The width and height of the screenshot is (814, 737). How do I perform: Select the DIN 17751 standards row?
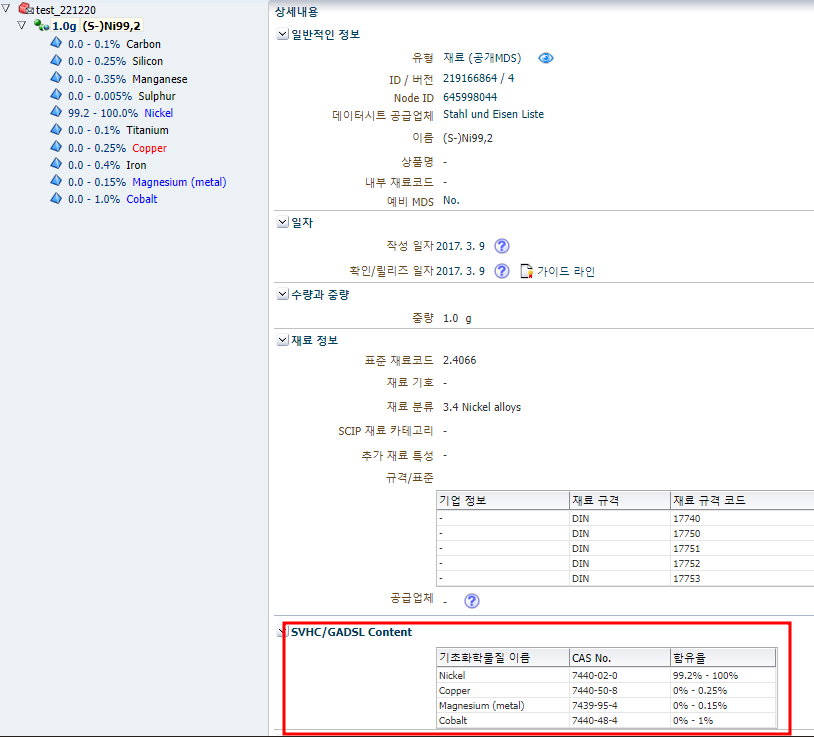(625, 549)
